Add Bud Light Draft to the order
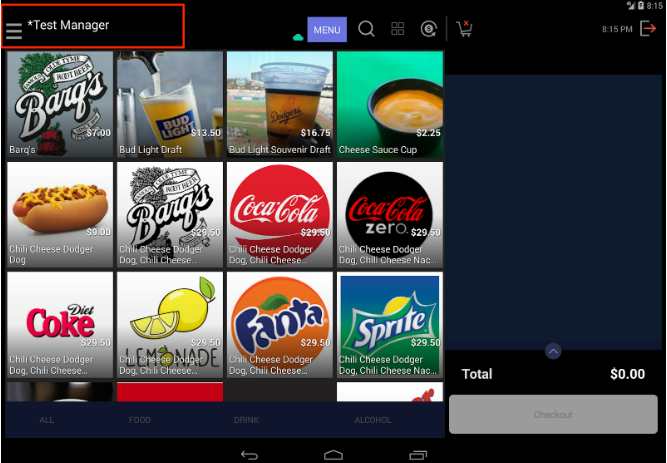 (170, 104)
